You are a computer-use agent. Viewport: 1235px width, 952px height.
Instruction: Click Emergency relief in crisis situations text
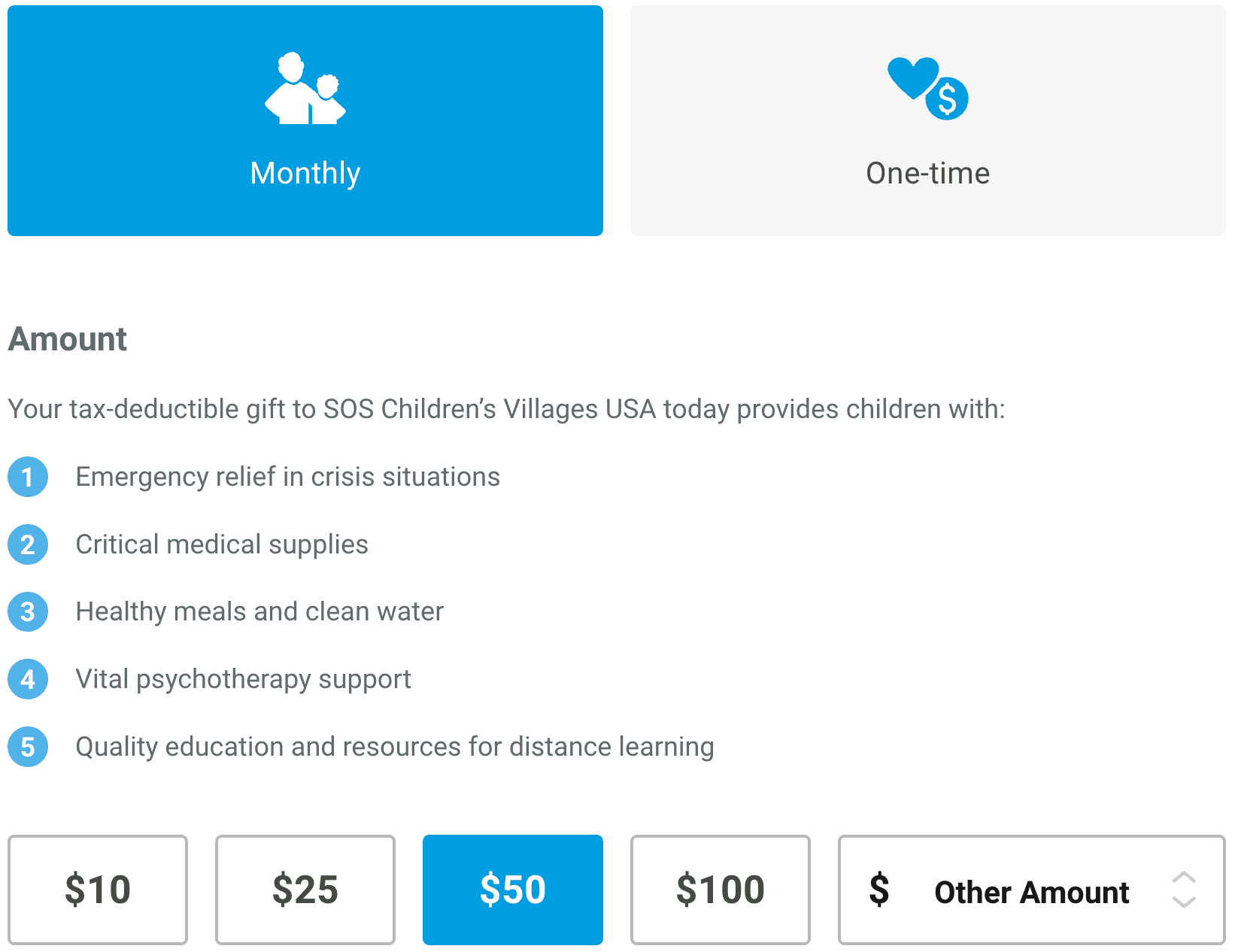[288, 477]
